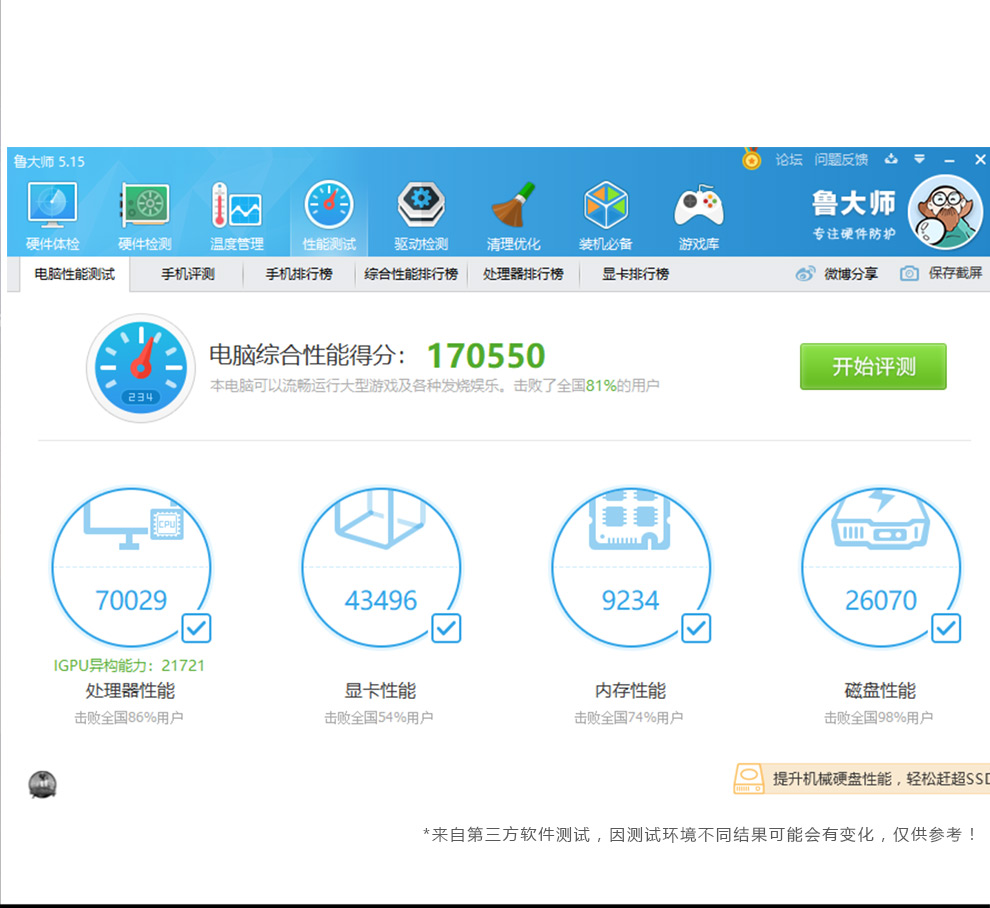Screen dimensions: 990x908
Task: Open the 游戏库 game library controller icon
Action: 698,217
